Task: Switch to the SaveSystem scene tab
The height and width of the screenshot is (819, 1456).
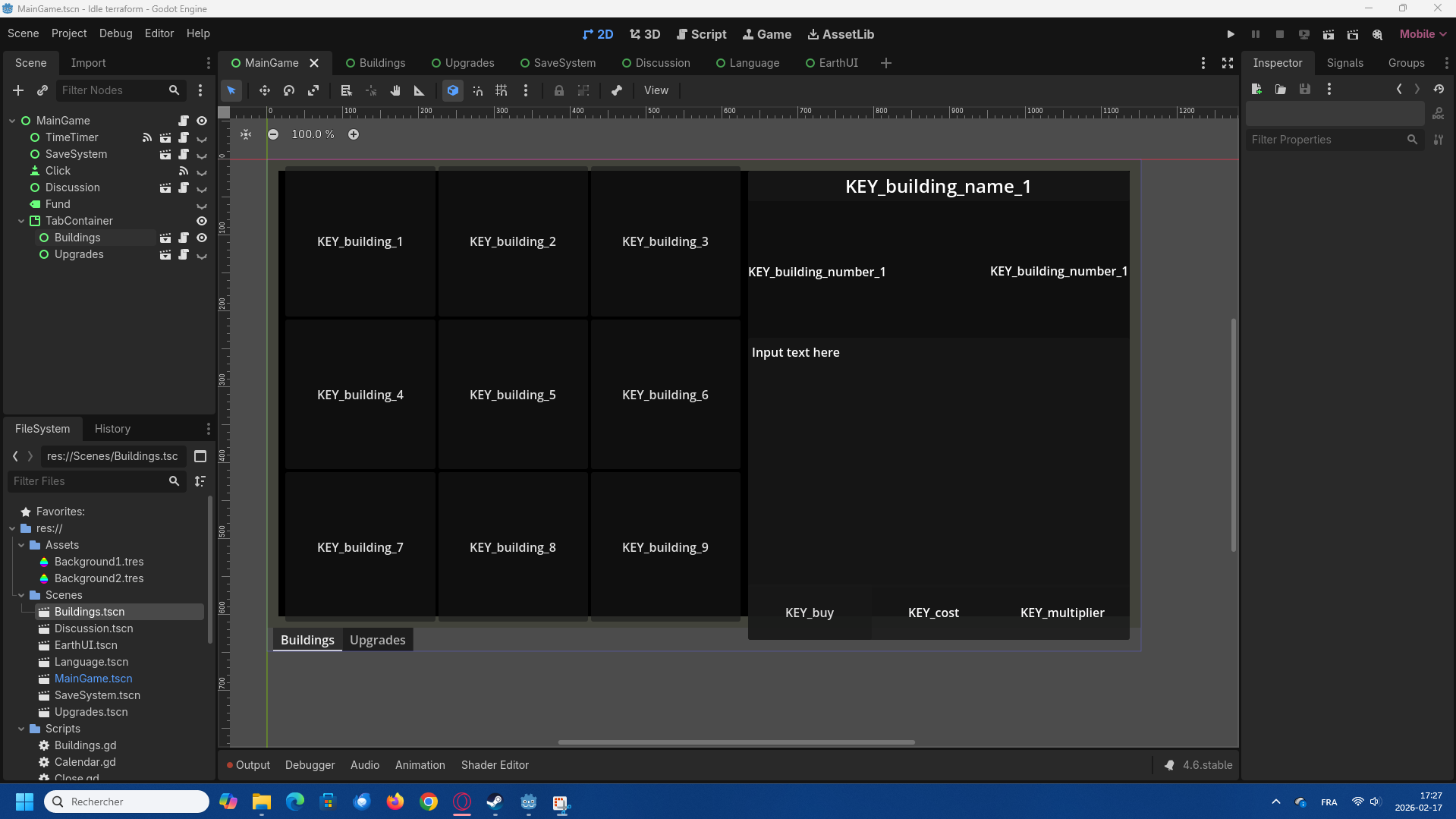Action: 564,63
